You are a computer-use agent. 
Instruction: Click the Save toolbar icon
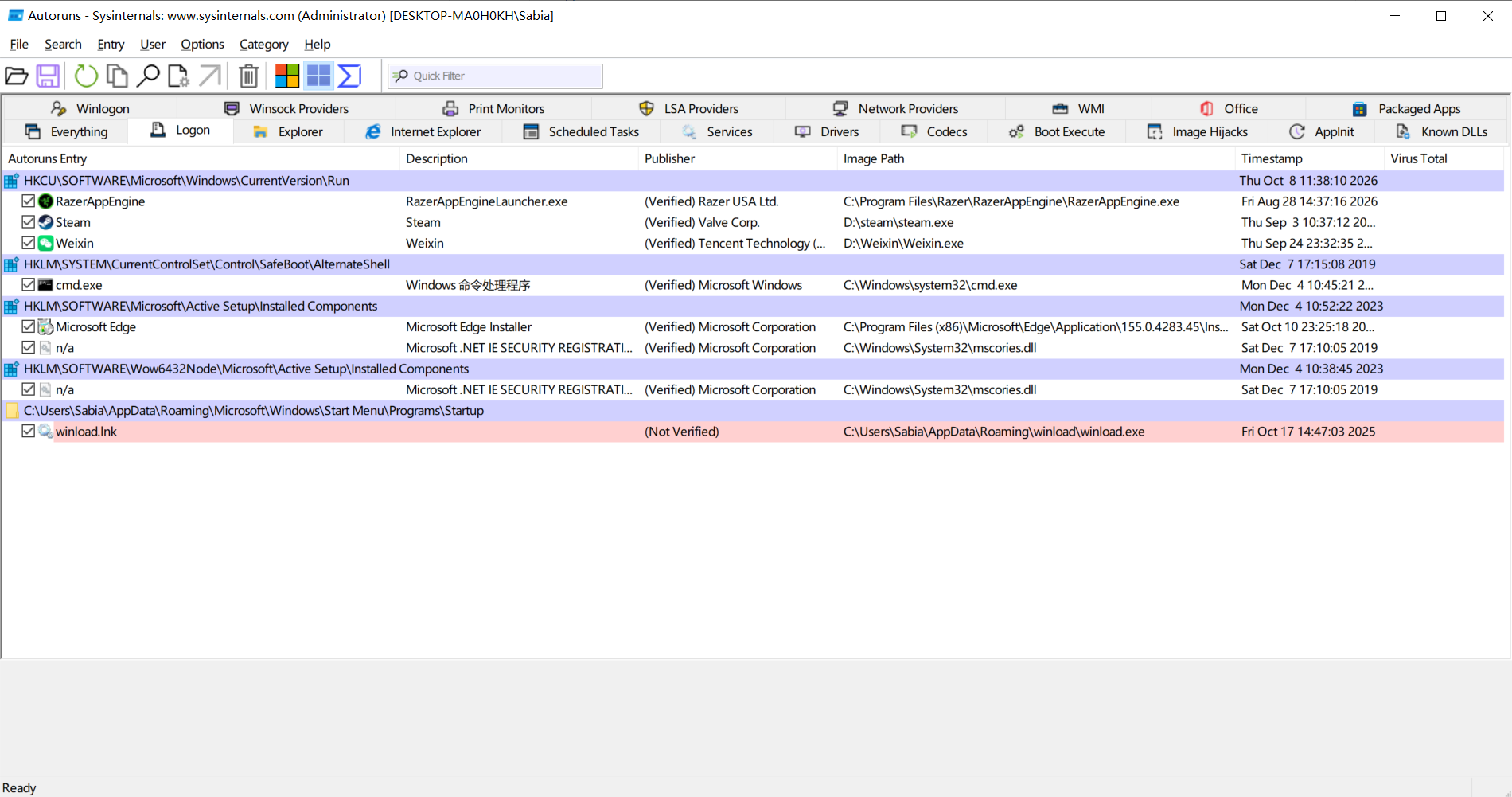pyautogui.click(x=48, y=76)
